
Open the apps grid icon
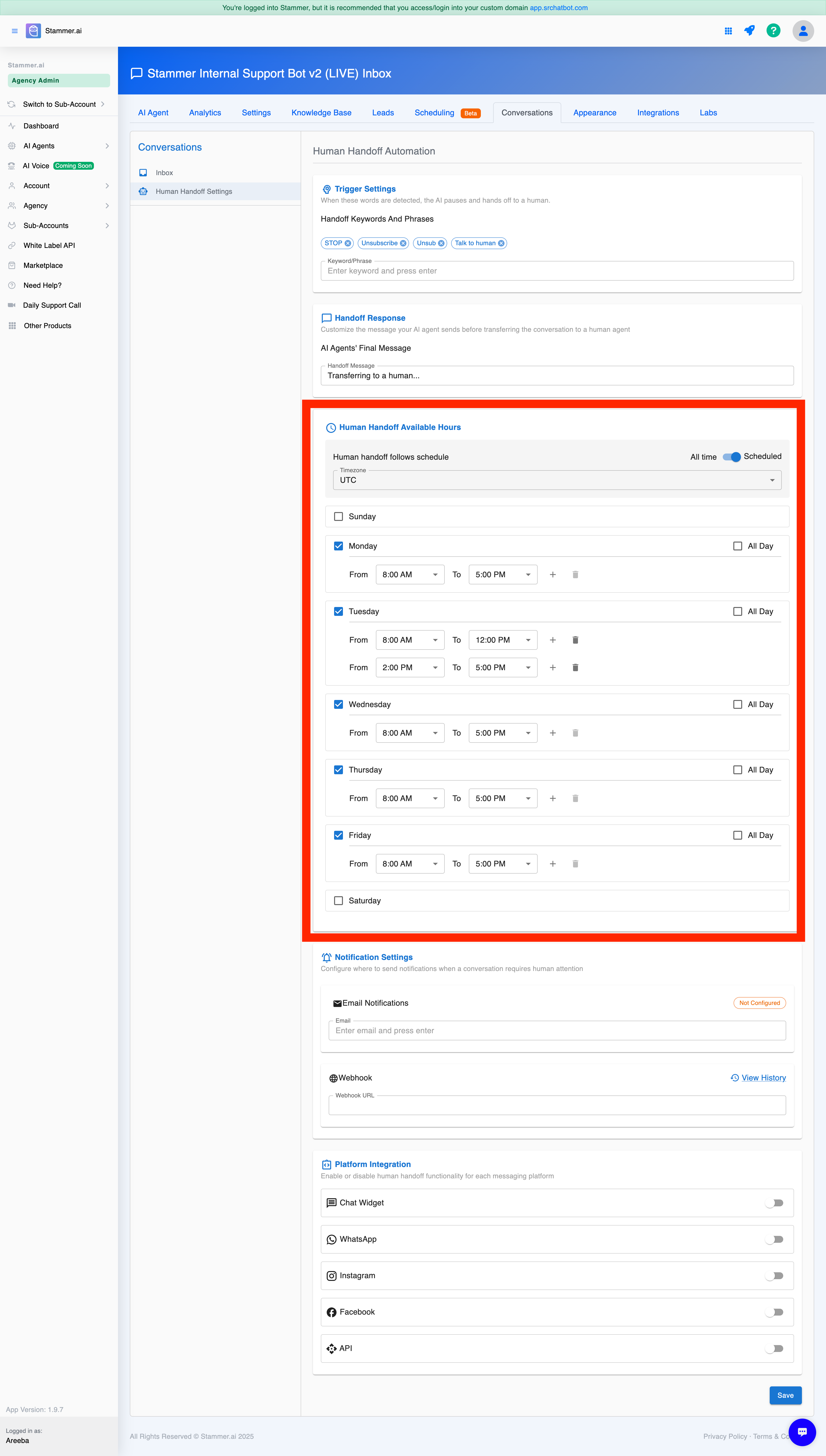pos(728,31)
